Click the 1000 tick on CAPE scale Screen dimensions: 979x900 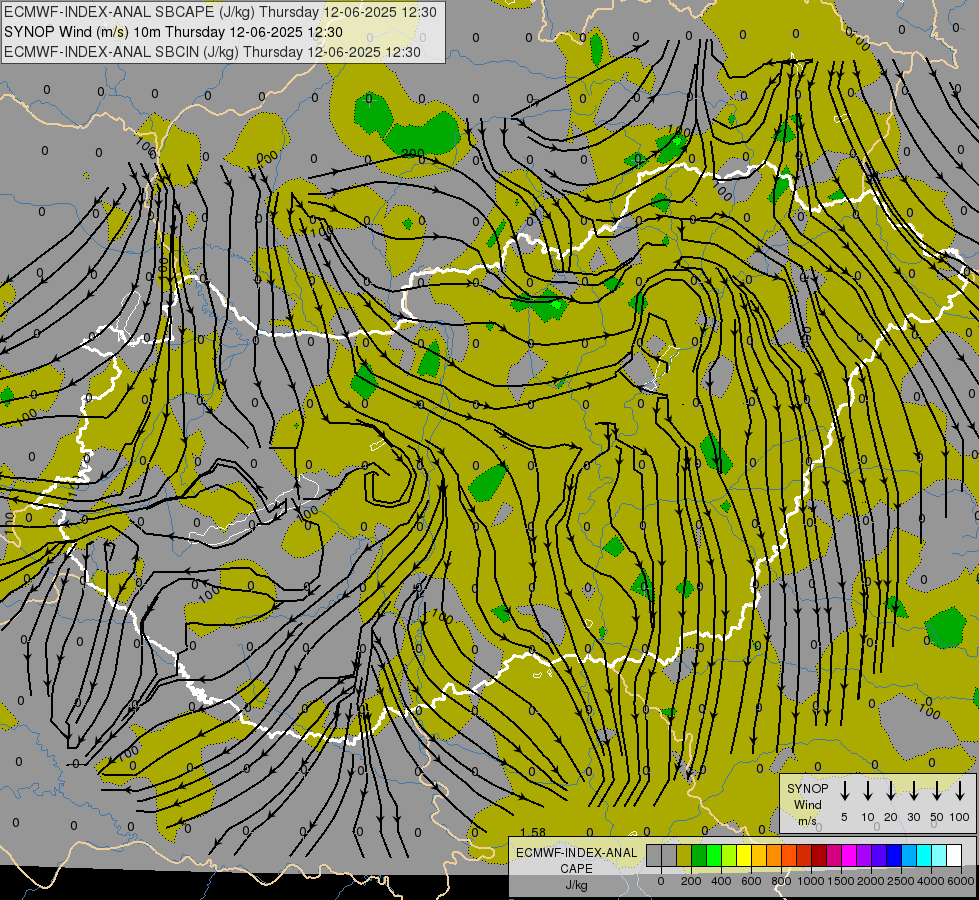[811, 881]
